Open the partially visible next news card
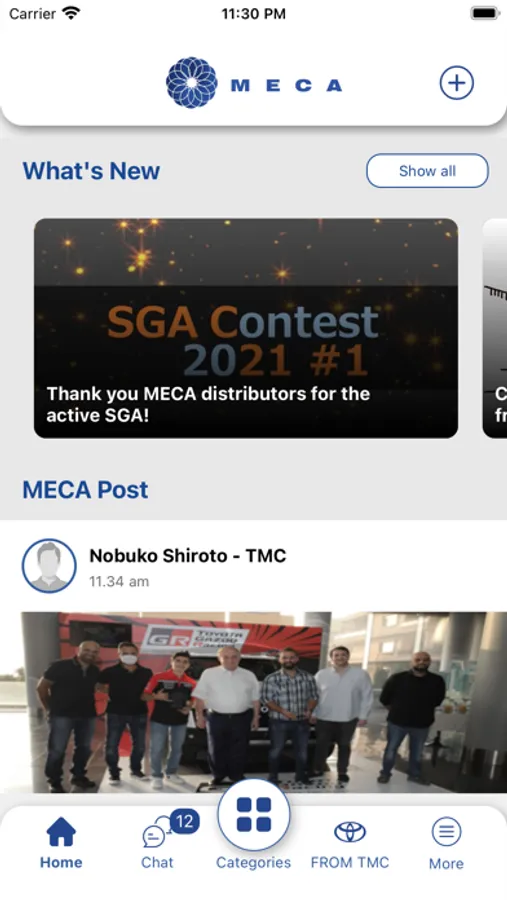 pos(494,328)
